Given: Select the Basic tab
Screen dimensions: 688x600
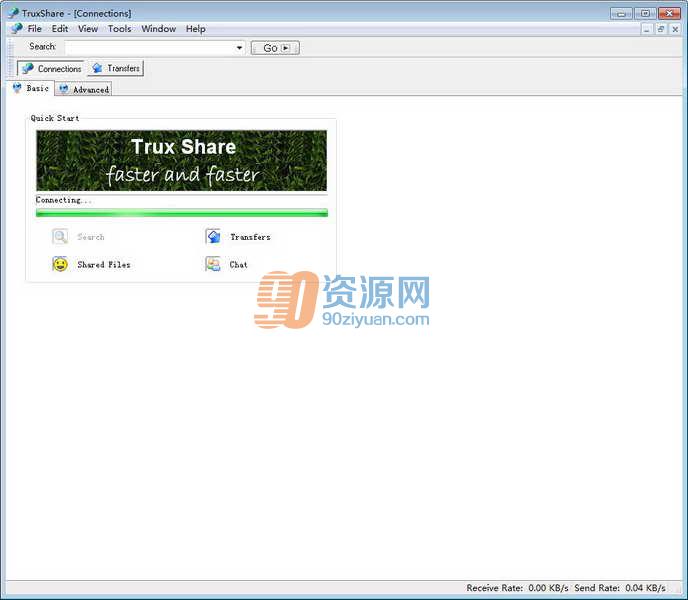Looking at the screenshot, I should [x=30, y=88].
